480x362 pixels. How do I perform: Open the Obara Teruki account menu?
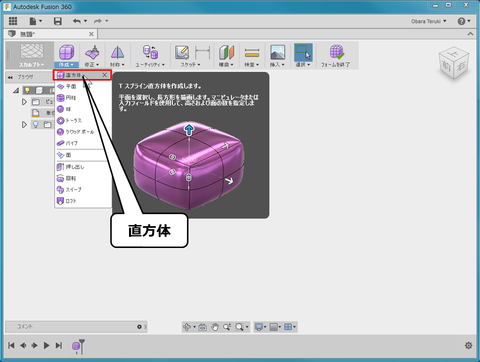[x=428, y=21]
